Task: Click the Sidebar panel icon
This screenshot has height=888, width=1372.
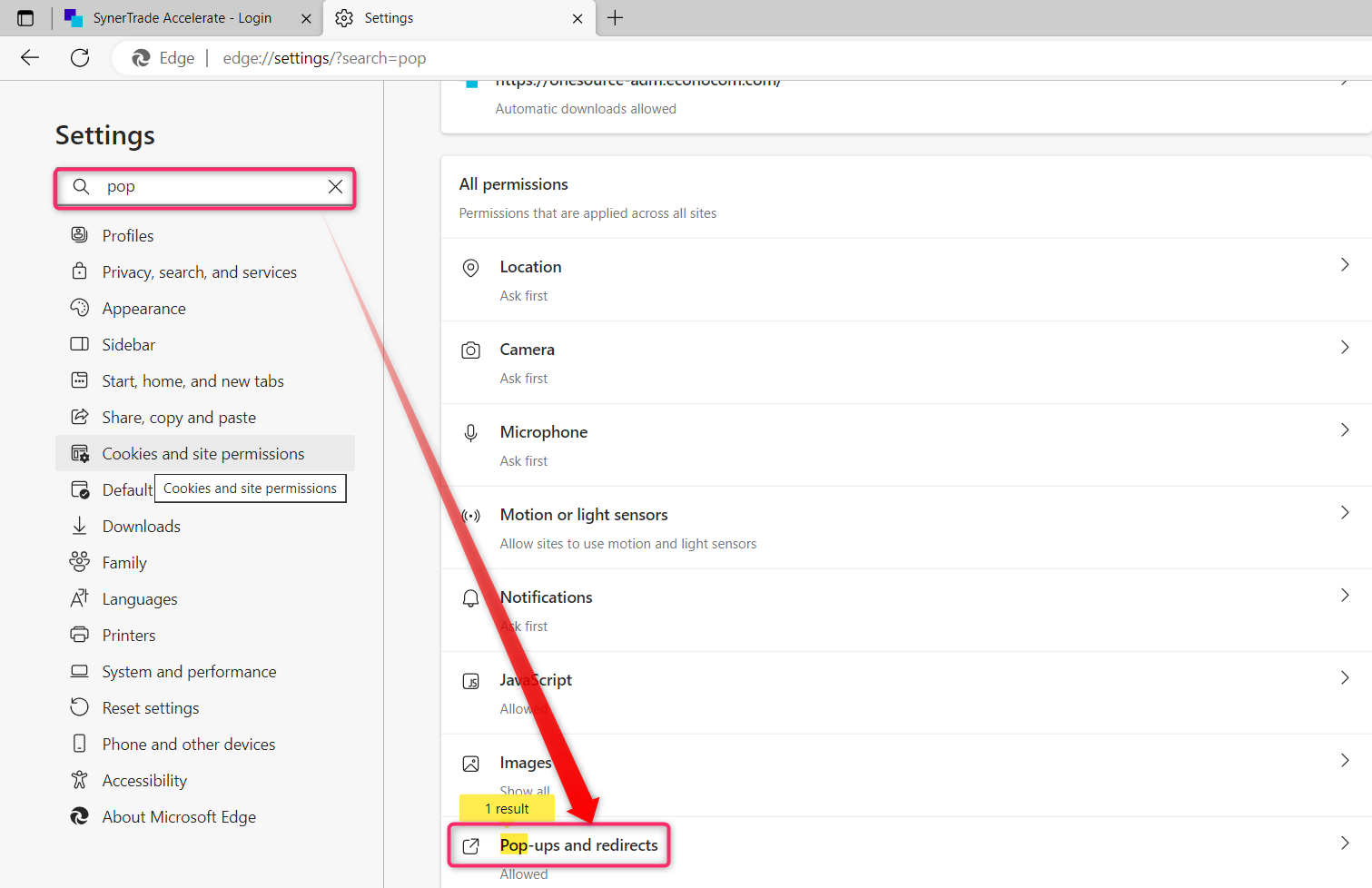Action: click(80, 344)
